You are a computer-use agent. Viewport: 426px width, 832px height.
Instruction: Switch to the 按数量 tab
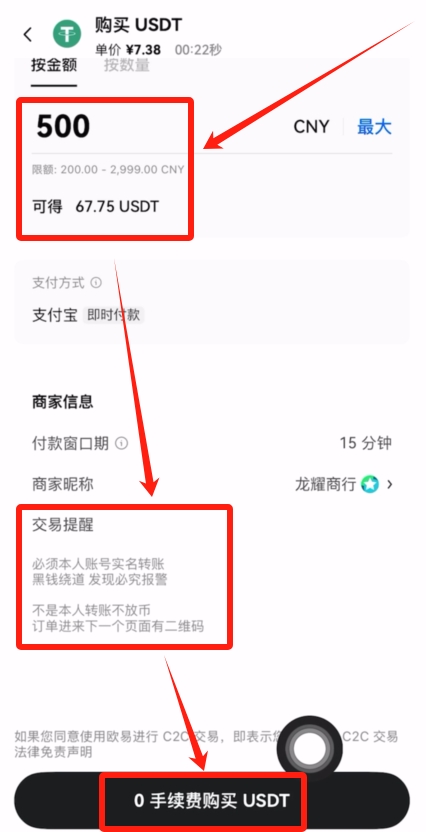click(127, 65)
